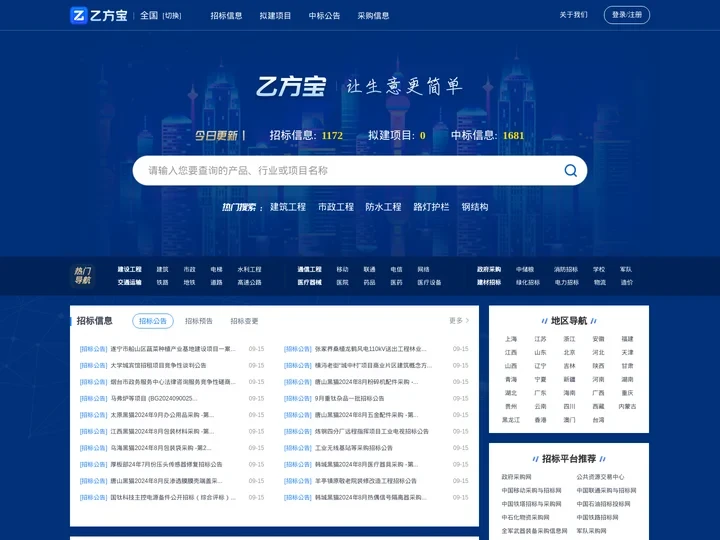Viewport: 720px width, 540px height.
Task: Open 交通运输 category in hot navigation
Action: [x=129, y=282]
